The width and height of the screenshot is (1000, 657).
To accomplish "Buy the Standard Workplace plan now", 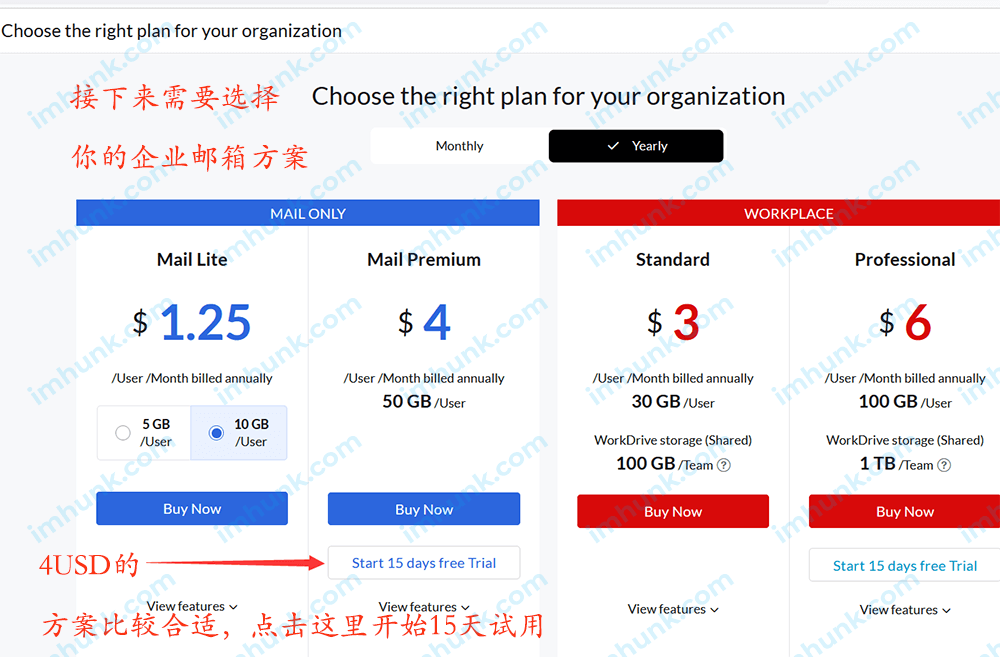I will click(x=673, y=512).
